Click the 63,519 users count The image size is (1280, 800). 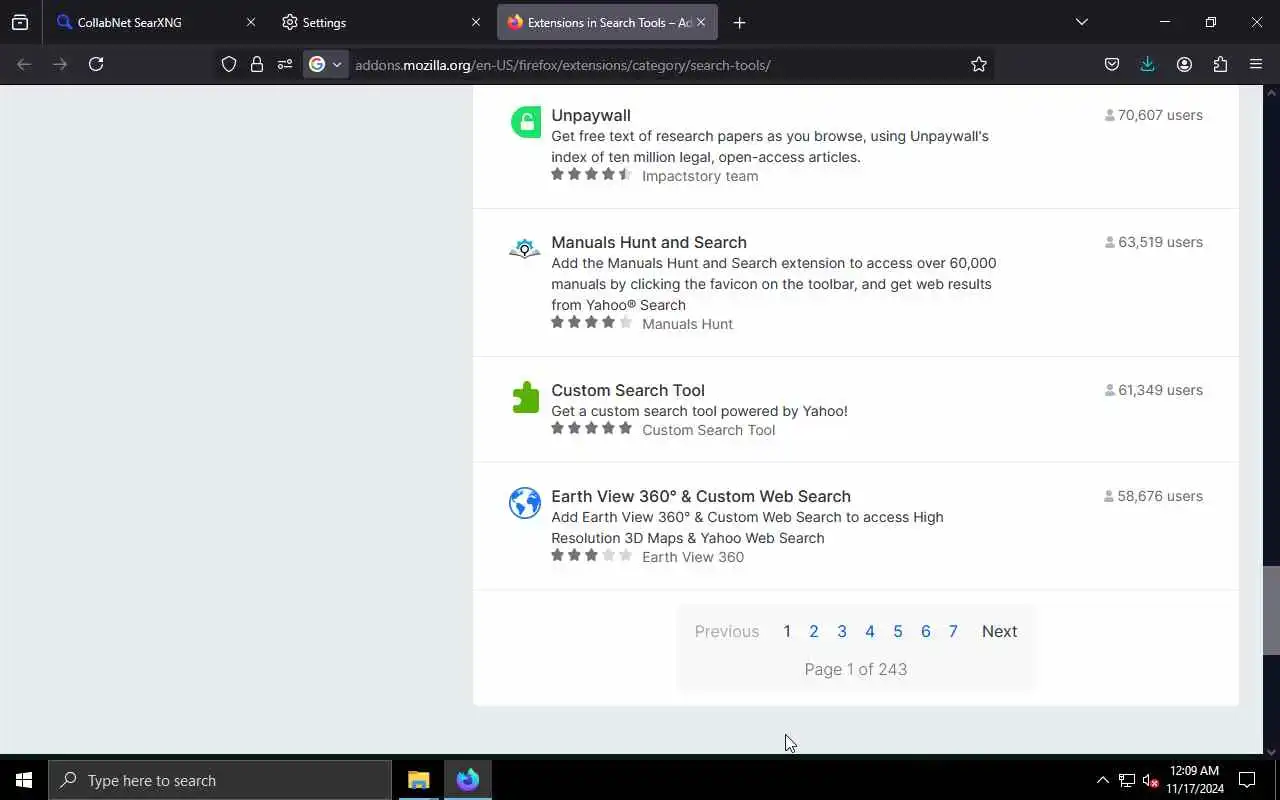click(x=1154, y=242)
